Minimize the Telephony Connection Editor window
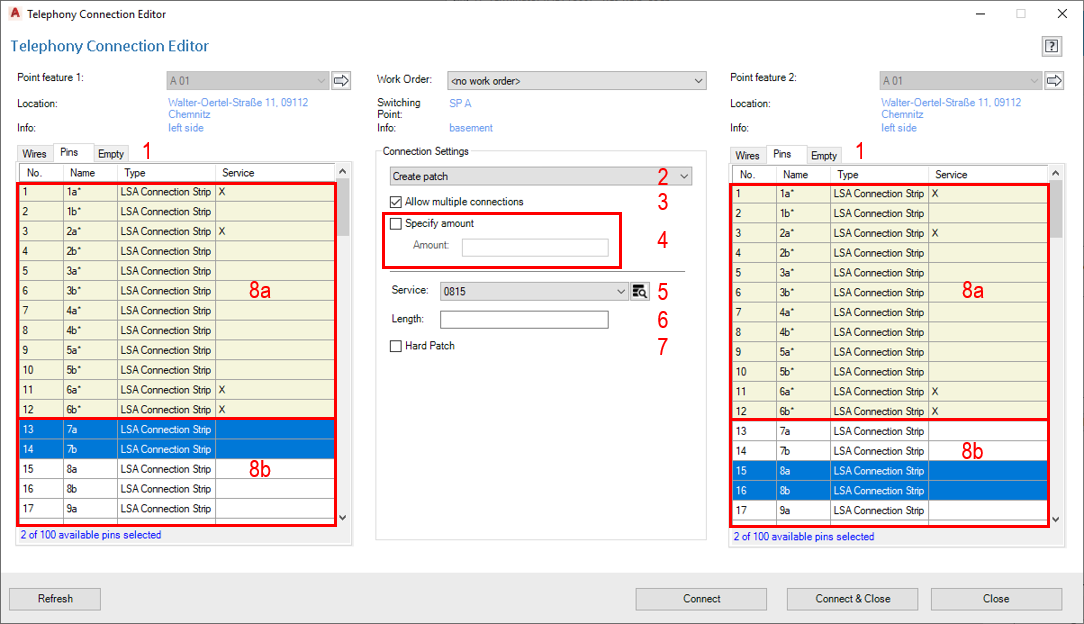Viewport: 1084px width, 624px height. [980, 14]
